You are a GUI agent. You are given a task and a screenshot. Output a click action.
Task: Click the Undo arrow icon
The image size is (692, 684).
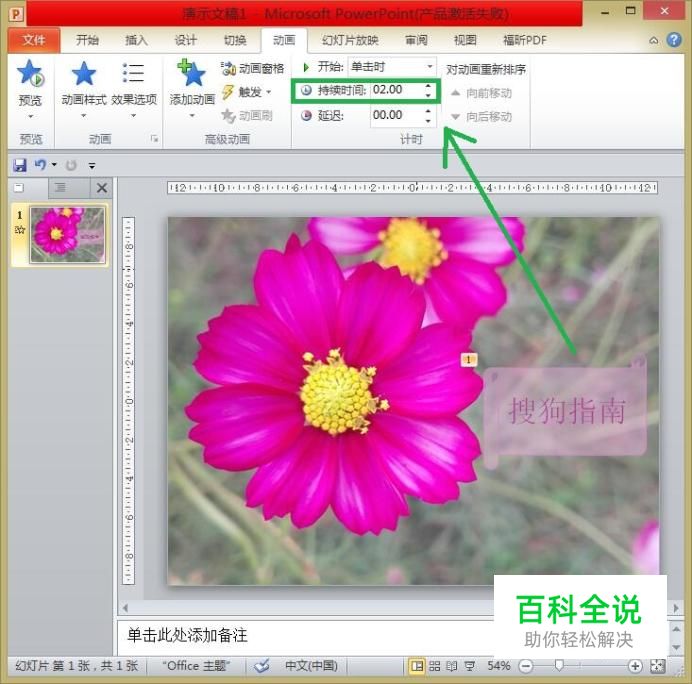[x=40, y=165]
